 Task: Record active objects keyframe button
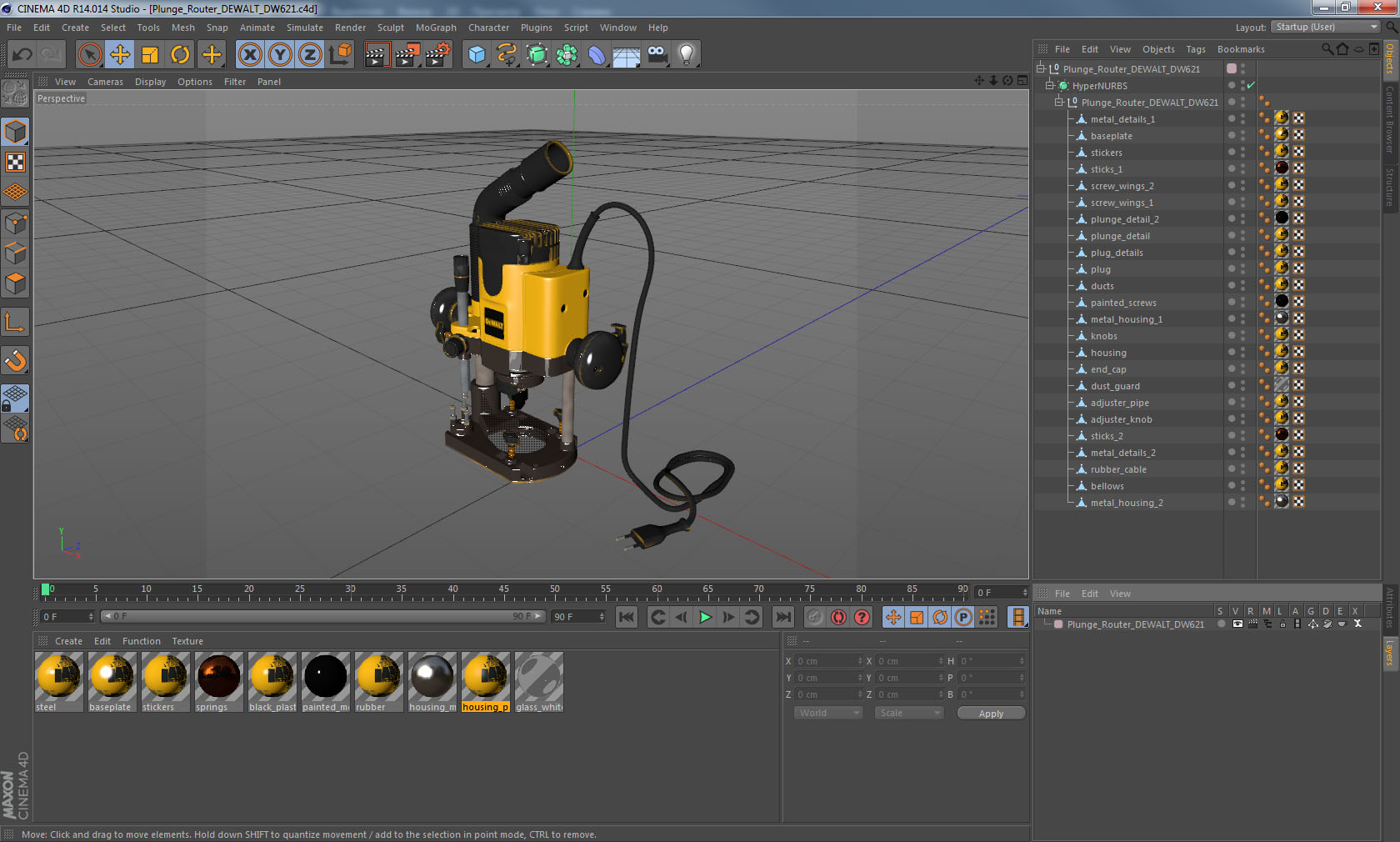(815, 617)
